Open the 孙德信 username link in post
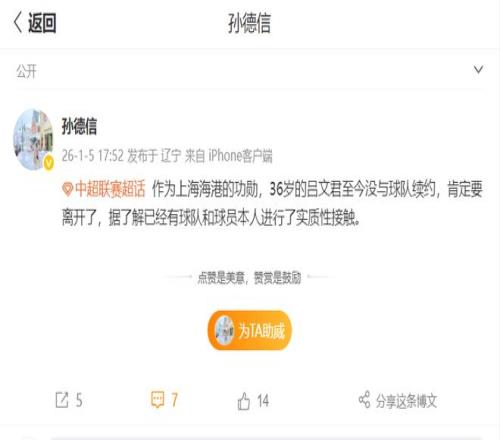Screen dimensions: 500x440 (x=79, y=126)
